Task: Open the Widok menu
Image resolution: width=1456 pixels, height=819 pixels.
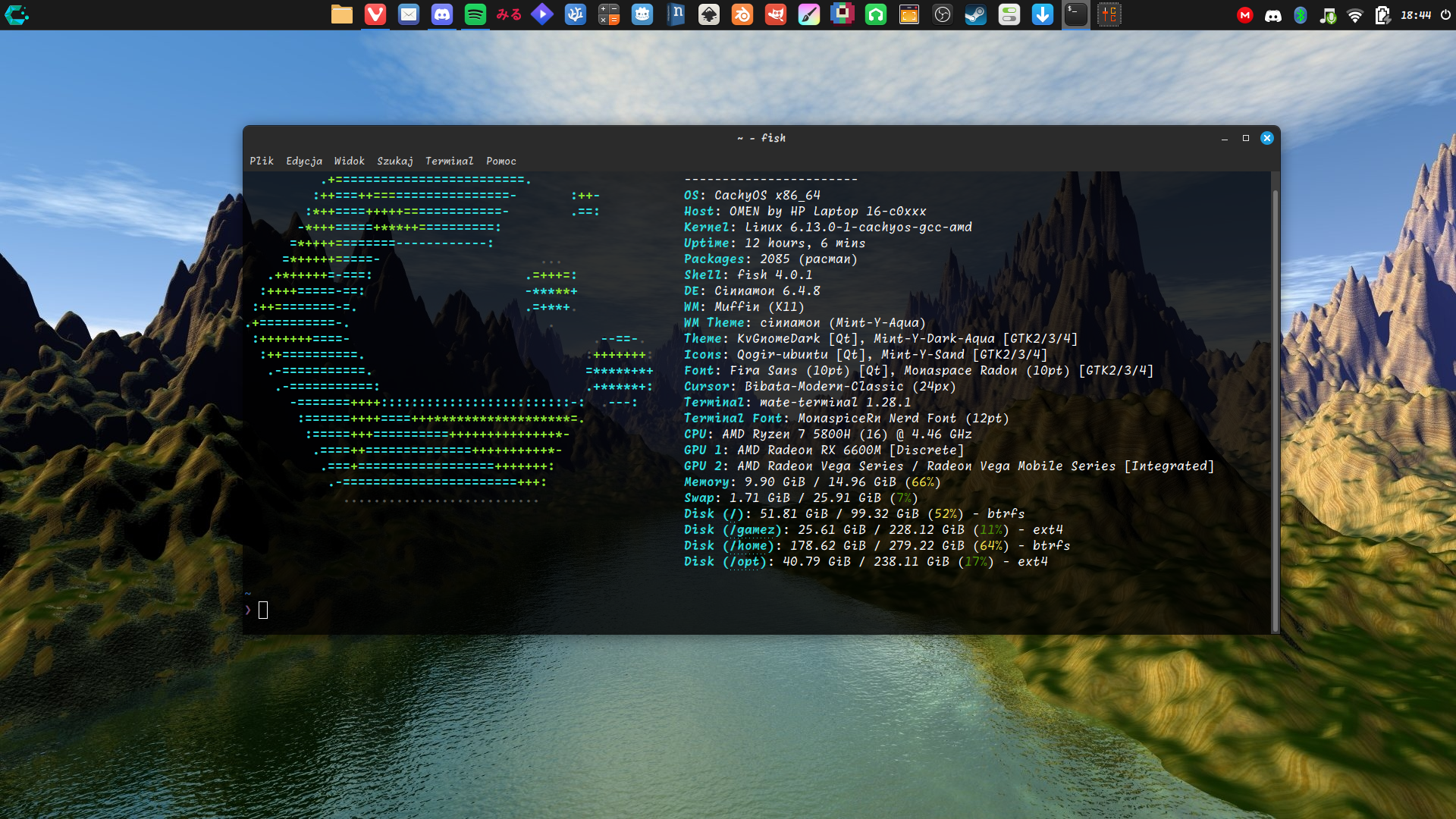Action: pyautogui.click(x=349, y=161)
